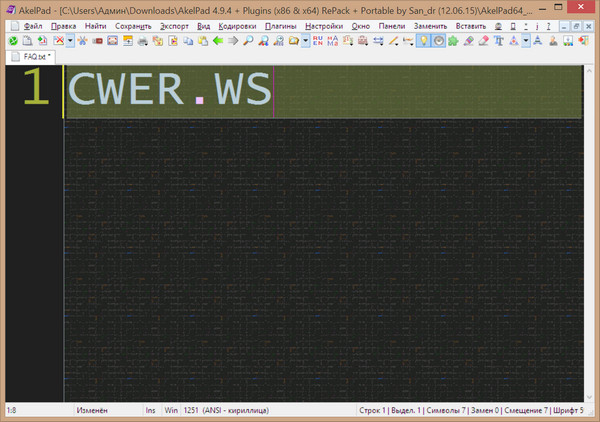
Task: Click the RU/EN keyboard layout icon
Action: 318,41
